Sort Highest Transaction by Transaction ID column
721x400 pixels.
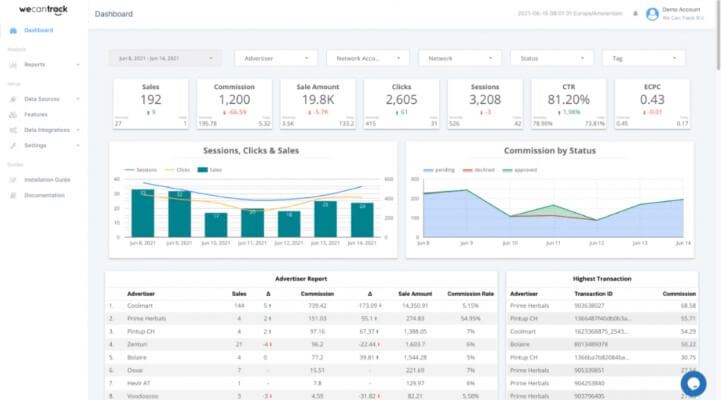coord(593,294)
